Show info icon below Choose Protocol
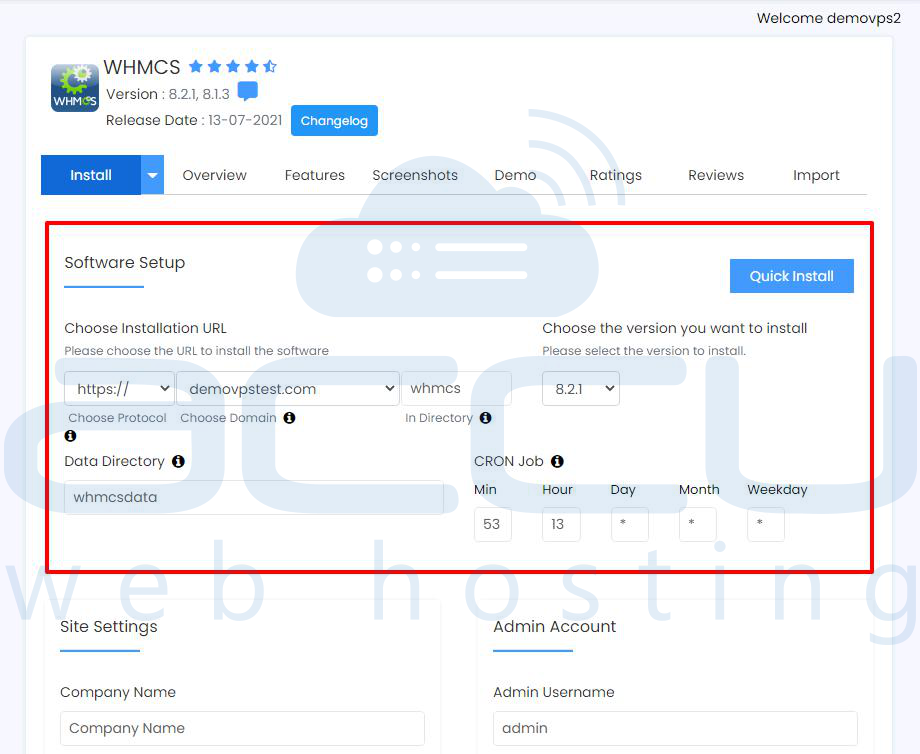The image size is (920, 754). click(70, 436)
